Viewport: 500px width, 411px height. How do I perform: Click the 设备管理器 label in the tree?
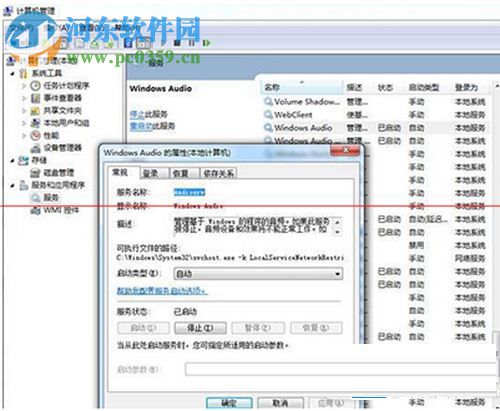(63, 148)
